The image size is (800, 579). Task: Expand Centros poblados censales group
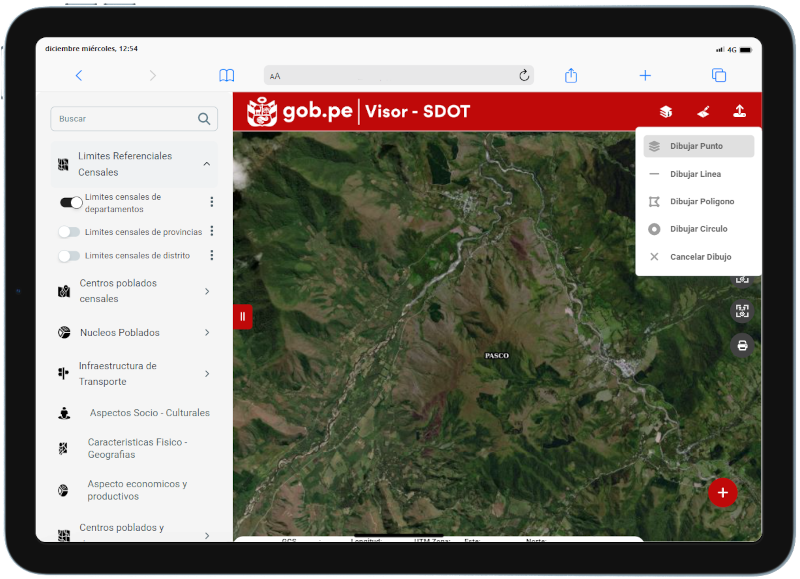(206, 291)
